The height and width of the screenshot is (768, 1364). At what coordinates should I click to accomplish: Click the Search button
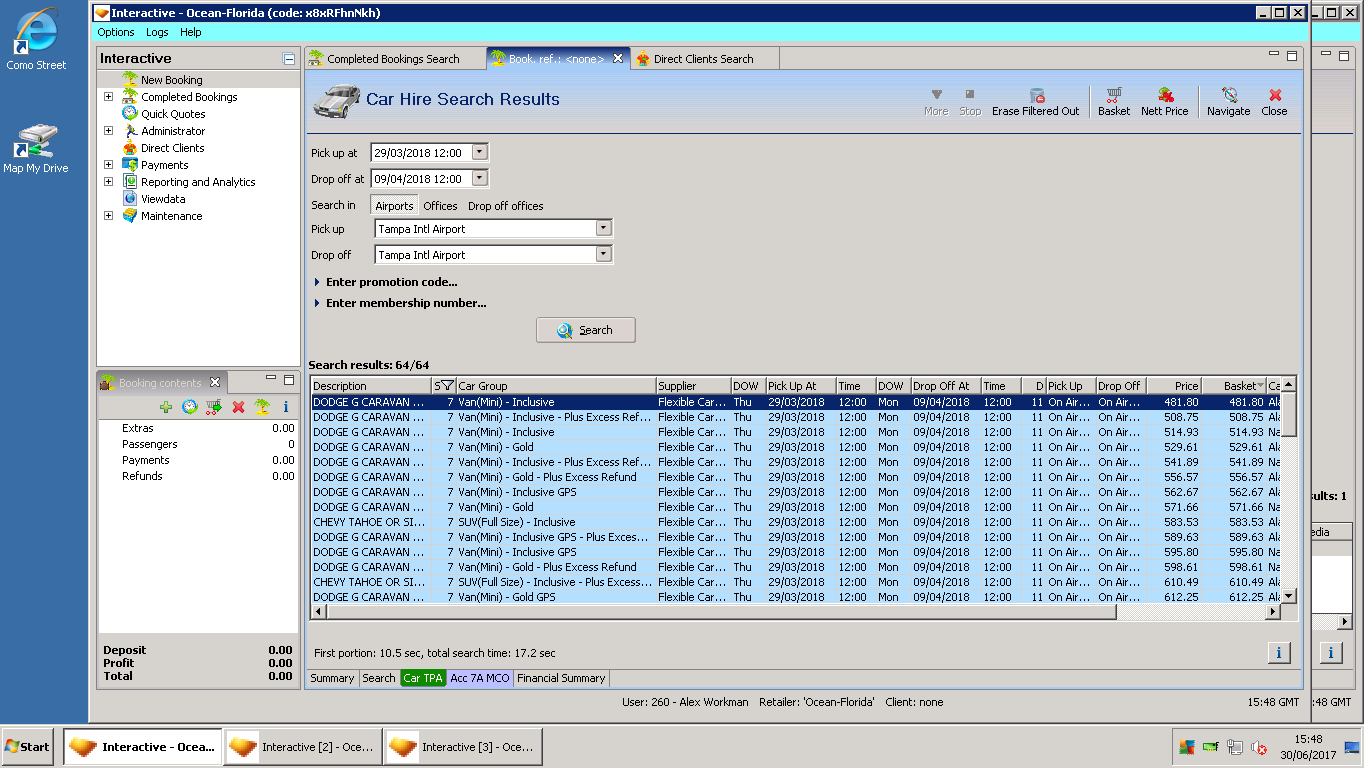586,330
